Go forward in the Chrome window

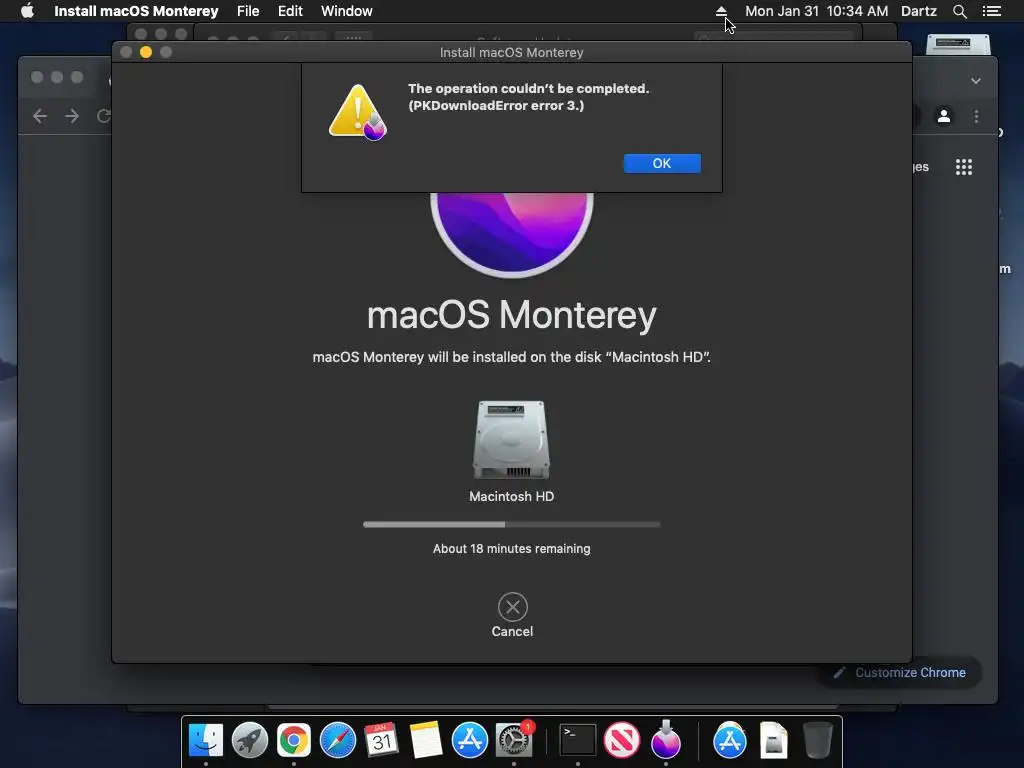coord(72,116)
